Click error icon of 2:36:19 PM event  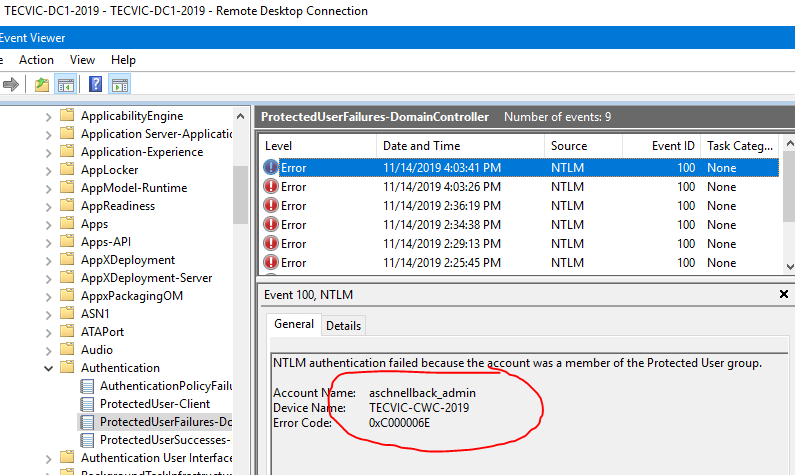click(271, 205)
